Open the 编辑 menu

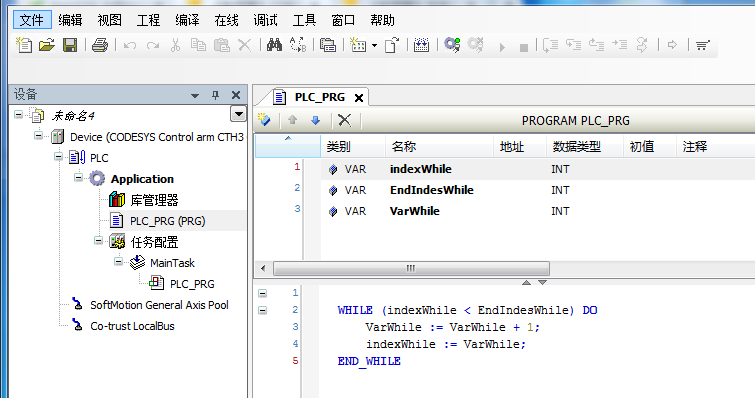(70, 20)
